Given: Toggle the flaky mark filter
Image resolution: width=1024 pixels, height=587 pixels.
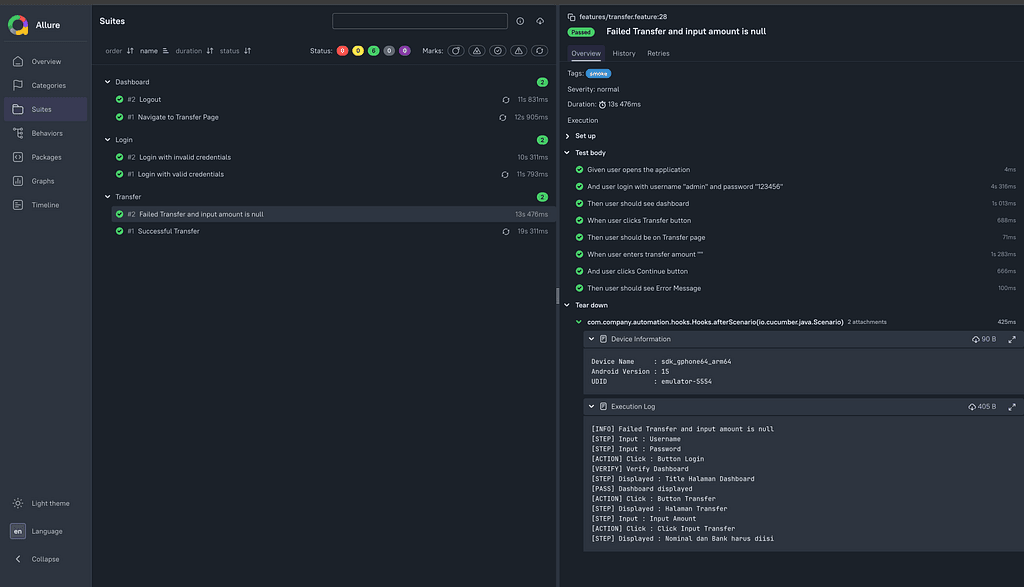Looking at the screenshot, I should (x=456, y=51).
